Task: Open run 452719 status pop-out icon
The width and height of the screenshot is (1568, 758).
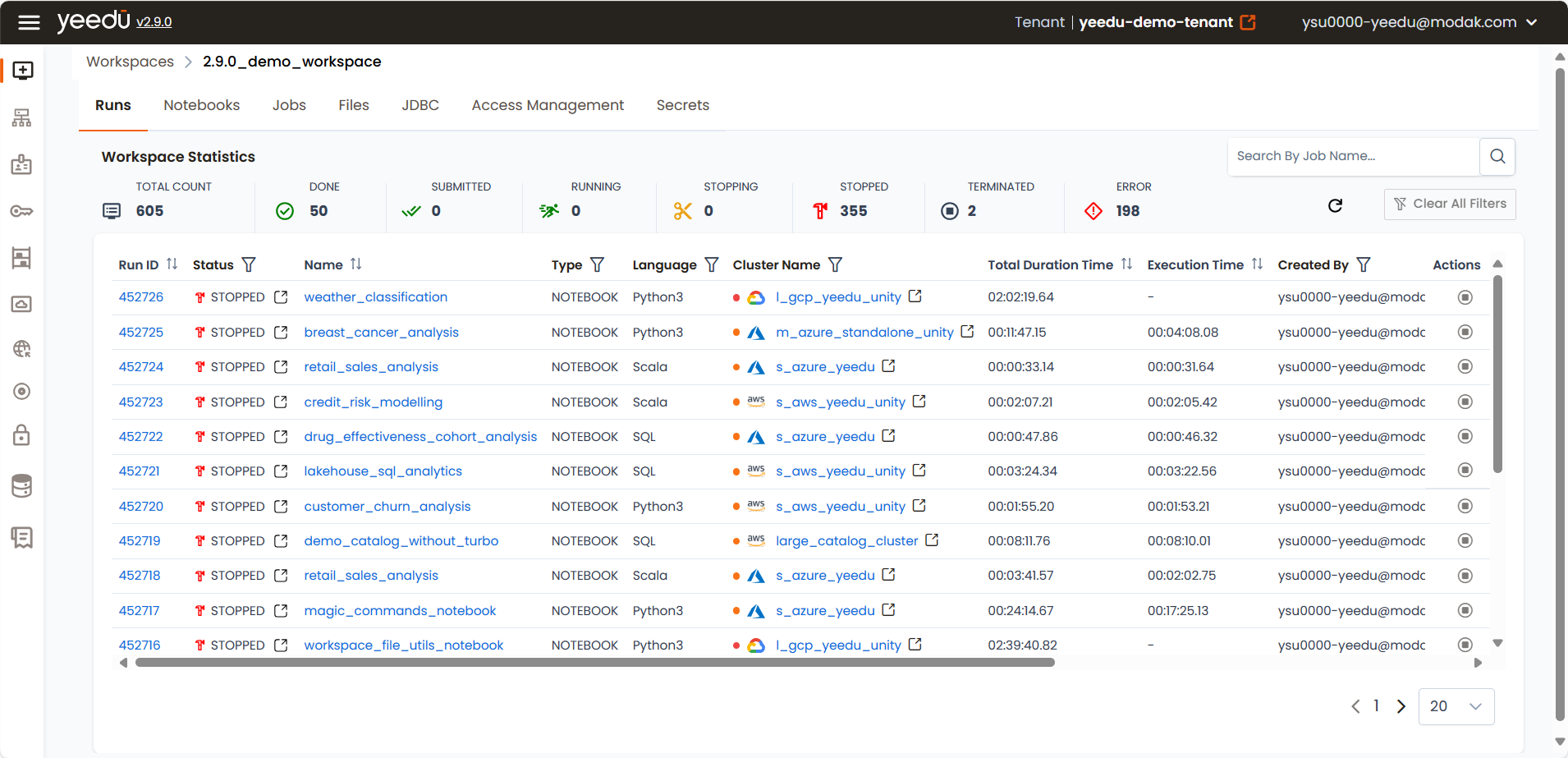Action: tap(281, 541)
